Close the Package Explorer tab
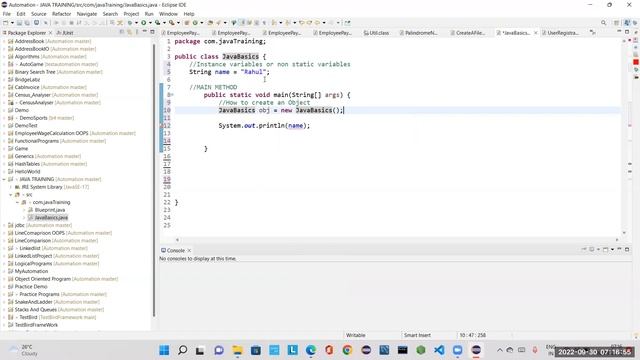 [50, 32]
